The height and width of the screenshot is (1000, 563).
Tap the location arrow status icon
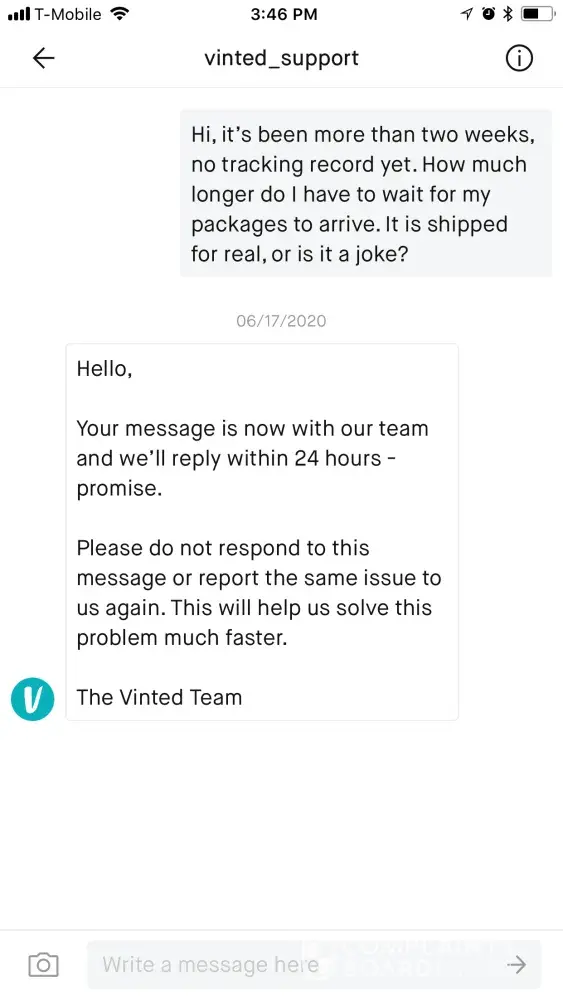coord(467,14)
